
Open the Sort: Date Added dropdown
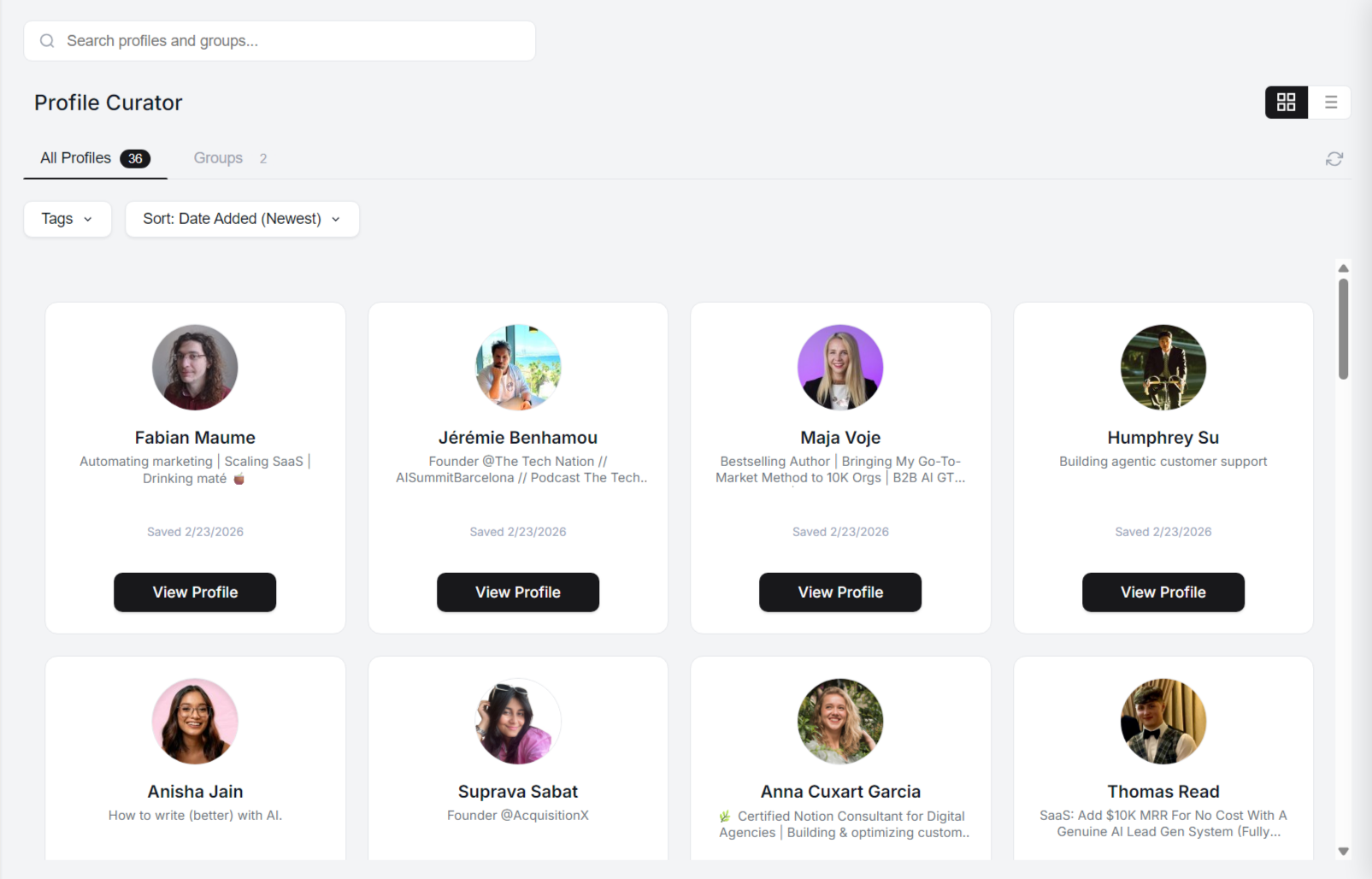pyautogui.click(x=242, y=219)
